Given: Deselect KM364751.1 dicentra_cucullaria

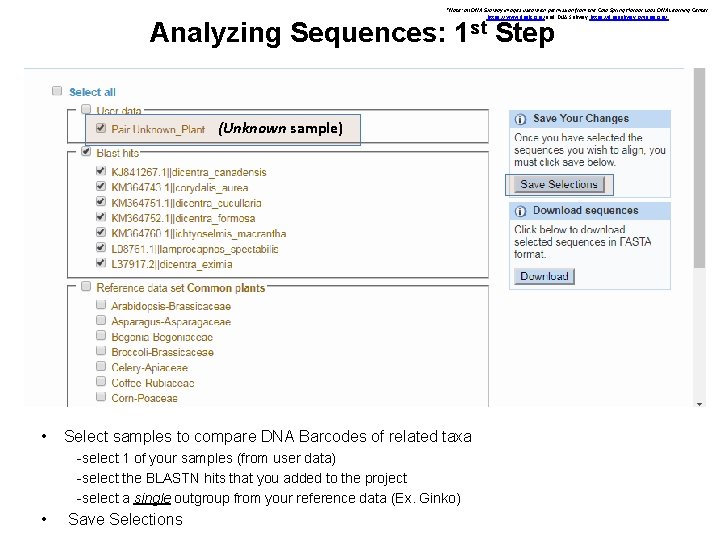Looking at the screenshot, I should click(x=101, y=202).
